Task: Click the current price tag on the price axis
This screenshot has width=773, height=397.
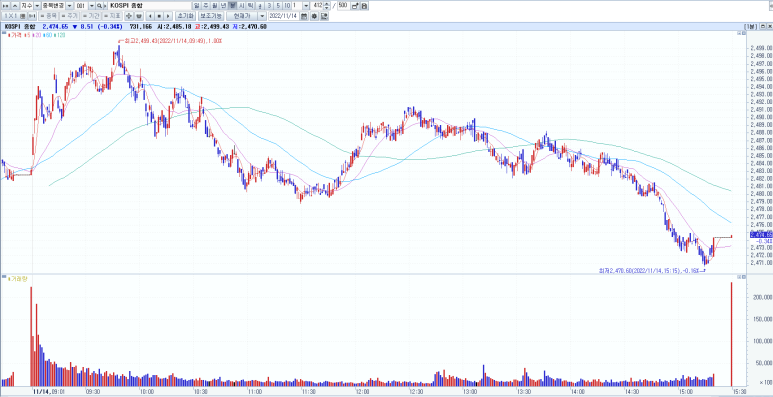Action: (761, 235)
